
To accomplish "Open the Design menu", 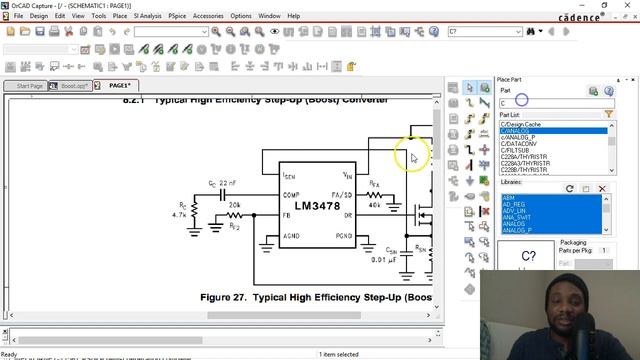I will [39, 16].
